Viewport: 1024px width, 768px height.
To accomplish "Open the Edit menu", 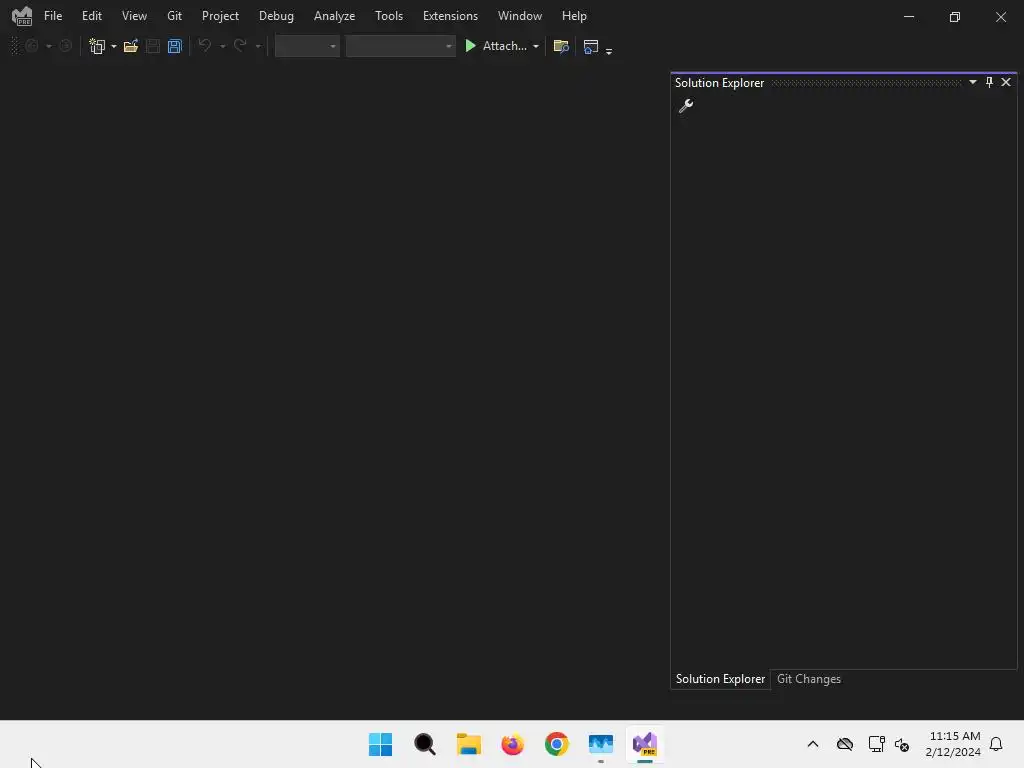I will pyautogui.click(x=91, y=16).
